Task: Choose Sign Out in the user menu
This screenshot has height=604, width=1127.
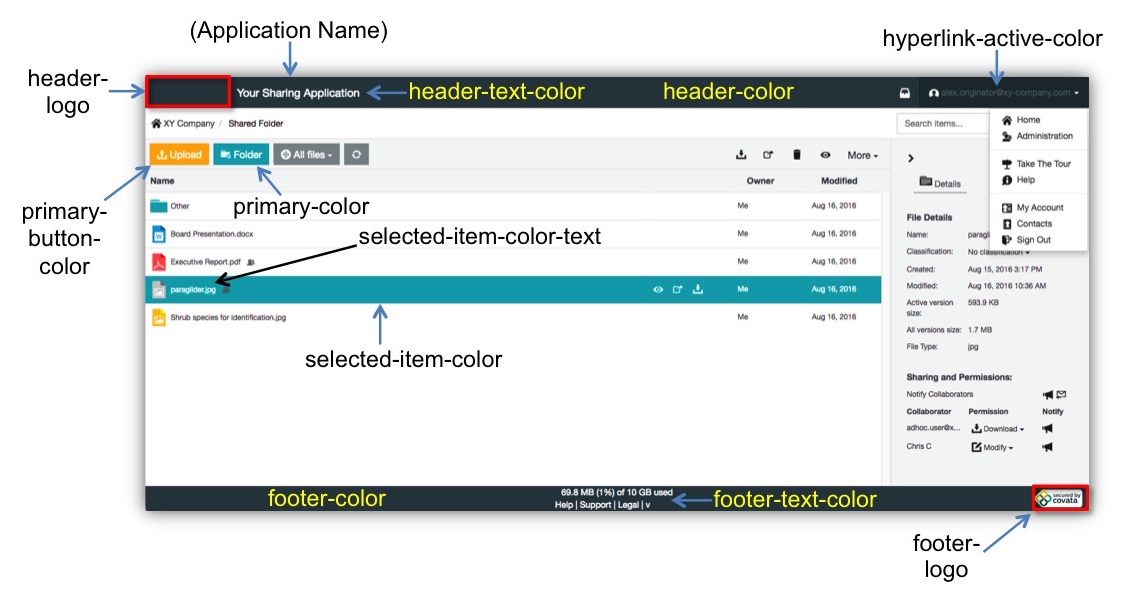Action: (1033, 240)
